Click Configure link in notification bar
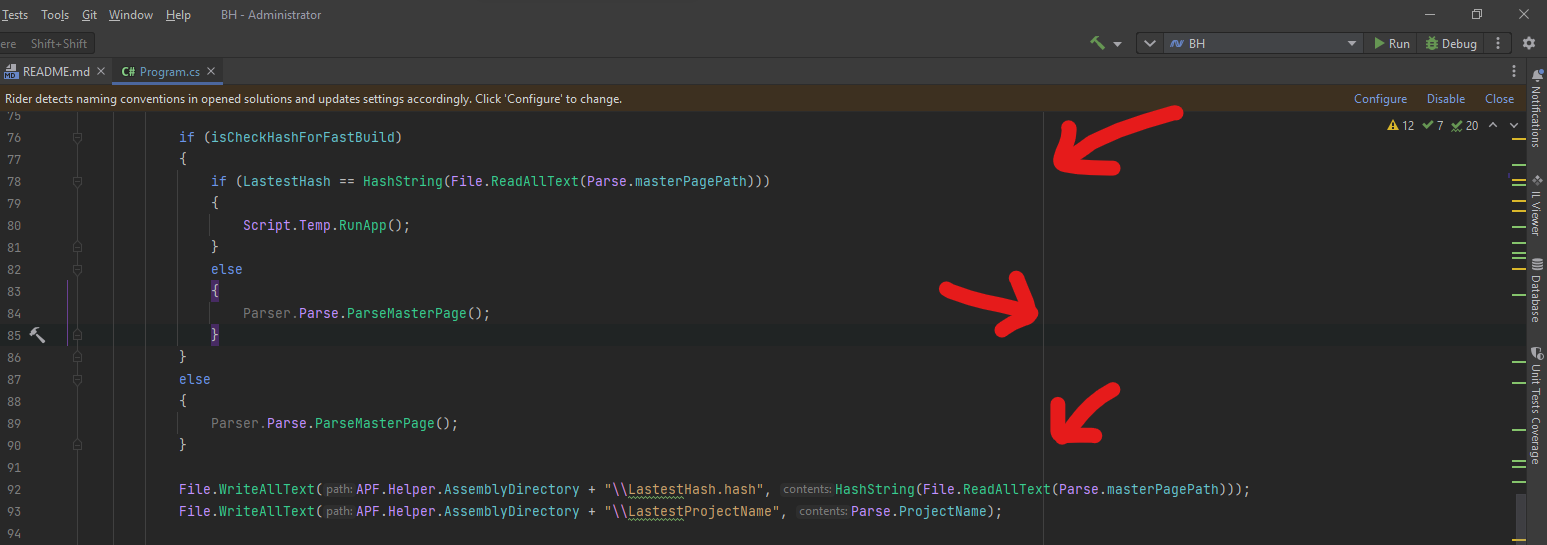Image resolution: width=1547 pixels, height=545 pixels. [x=1380, y=99]
